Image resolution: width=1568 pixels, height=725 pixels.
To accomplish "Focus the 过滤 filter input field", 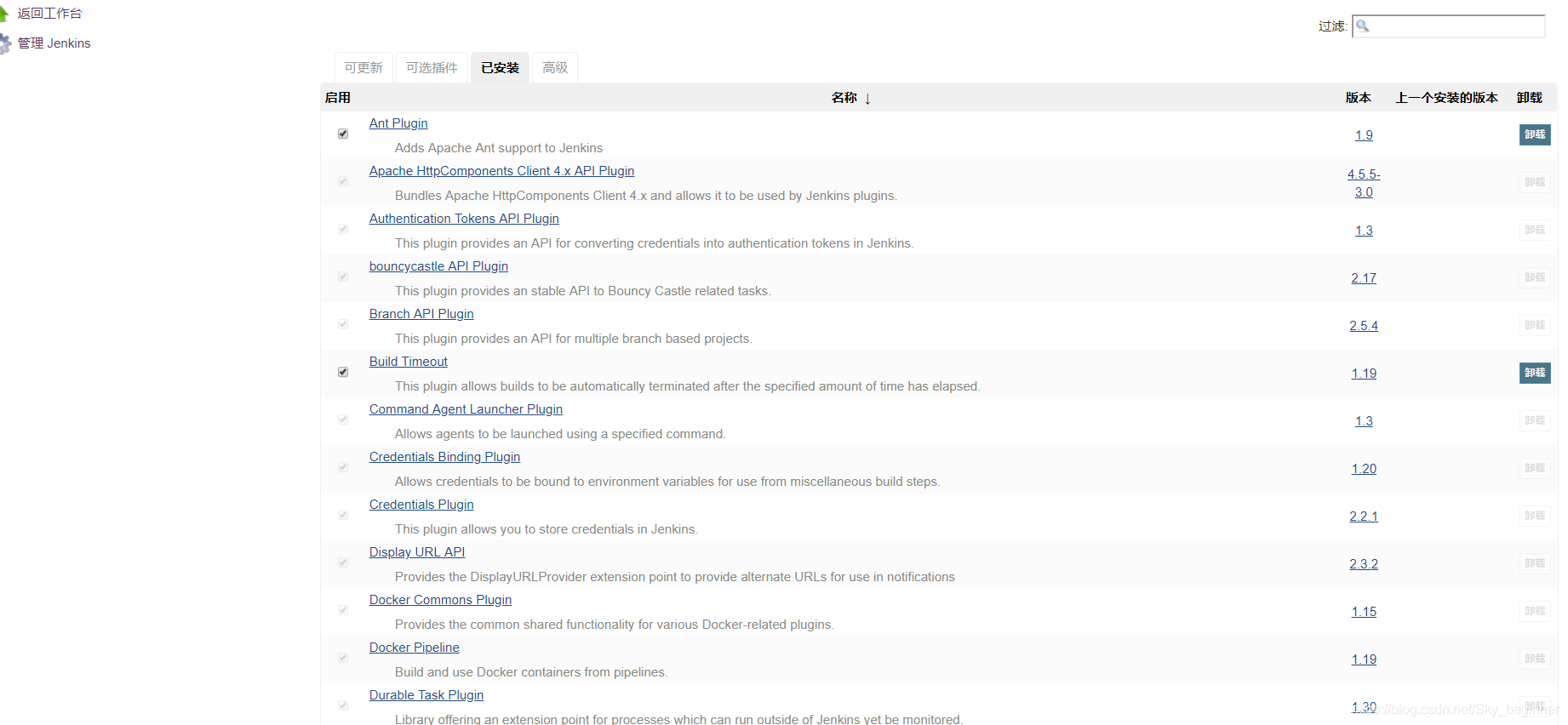I will (x=1449, y=26).
